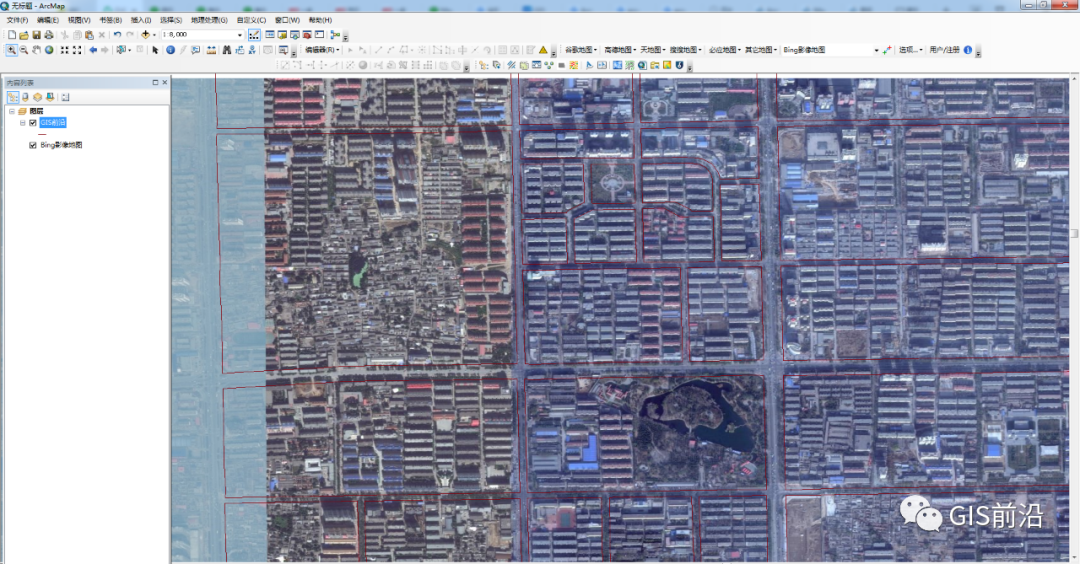
Task: Open the 地理处理(G) menu
Action: [209, 20]
